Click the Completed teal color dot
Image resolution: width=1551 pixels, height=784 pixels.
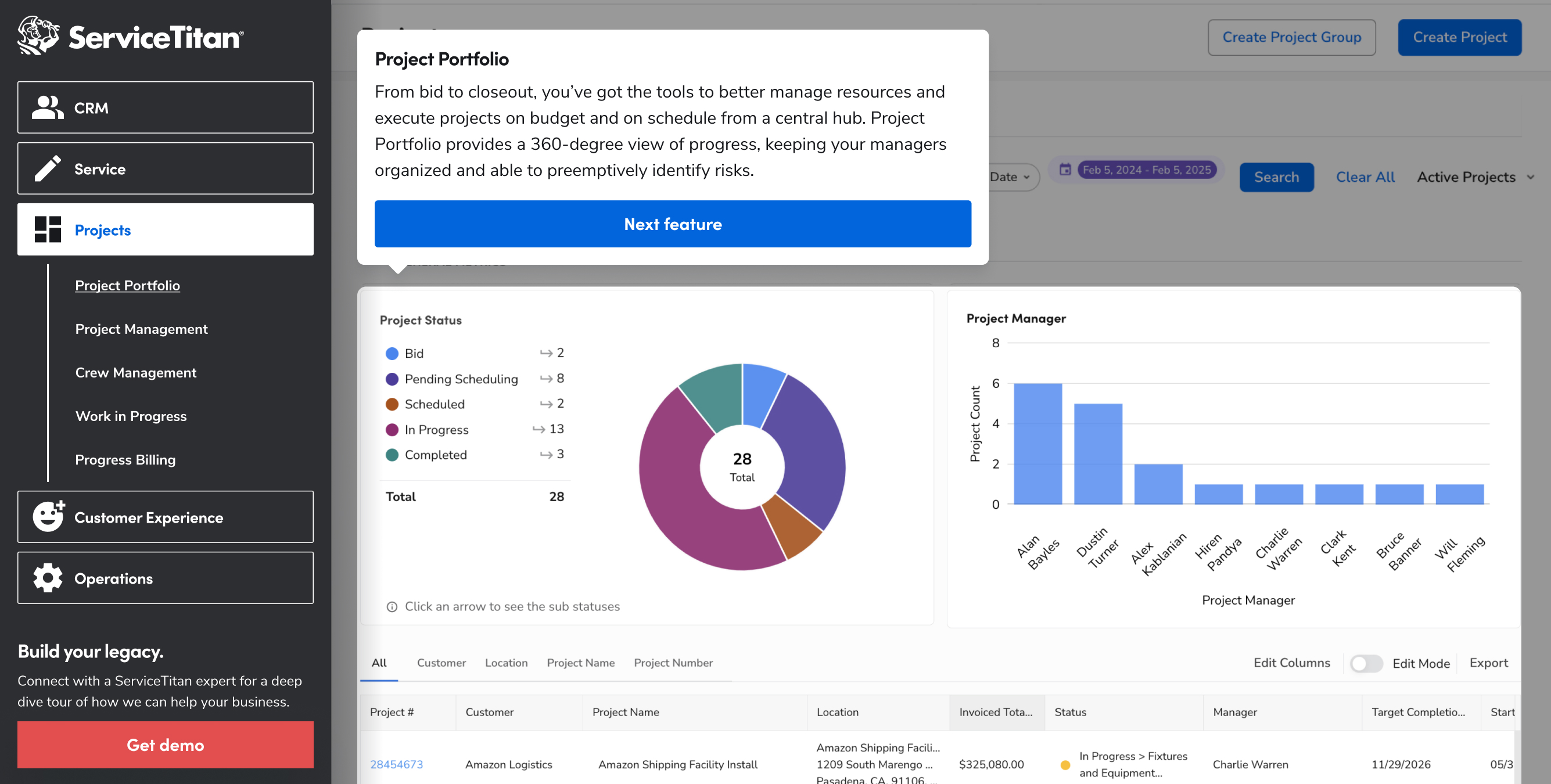[392, 455]
